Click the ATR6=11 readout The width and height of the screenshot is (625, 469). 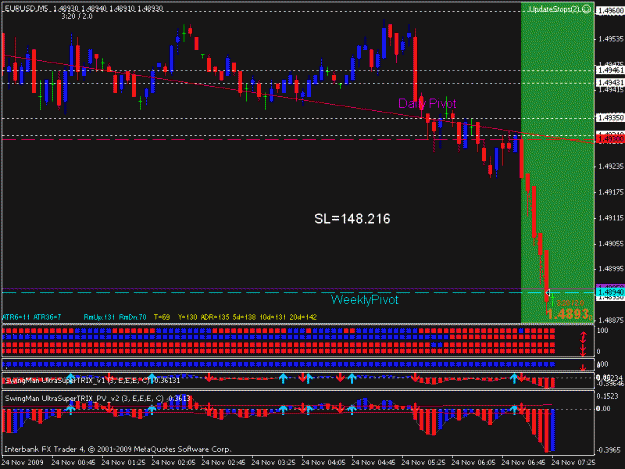[x=16, y=317]
